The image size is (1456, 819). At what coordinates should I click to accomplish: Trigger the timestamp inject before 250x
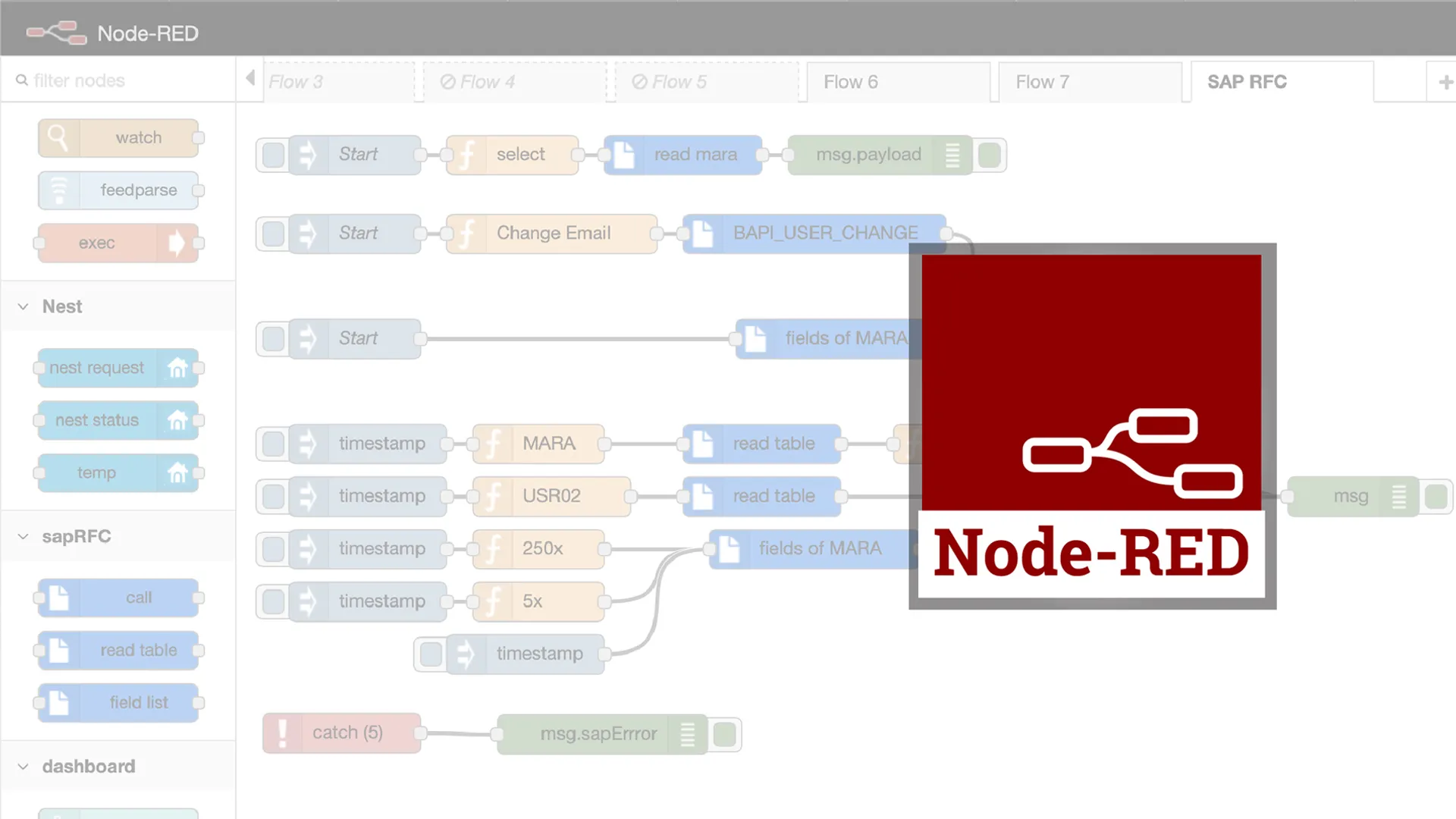pos(273,549)
